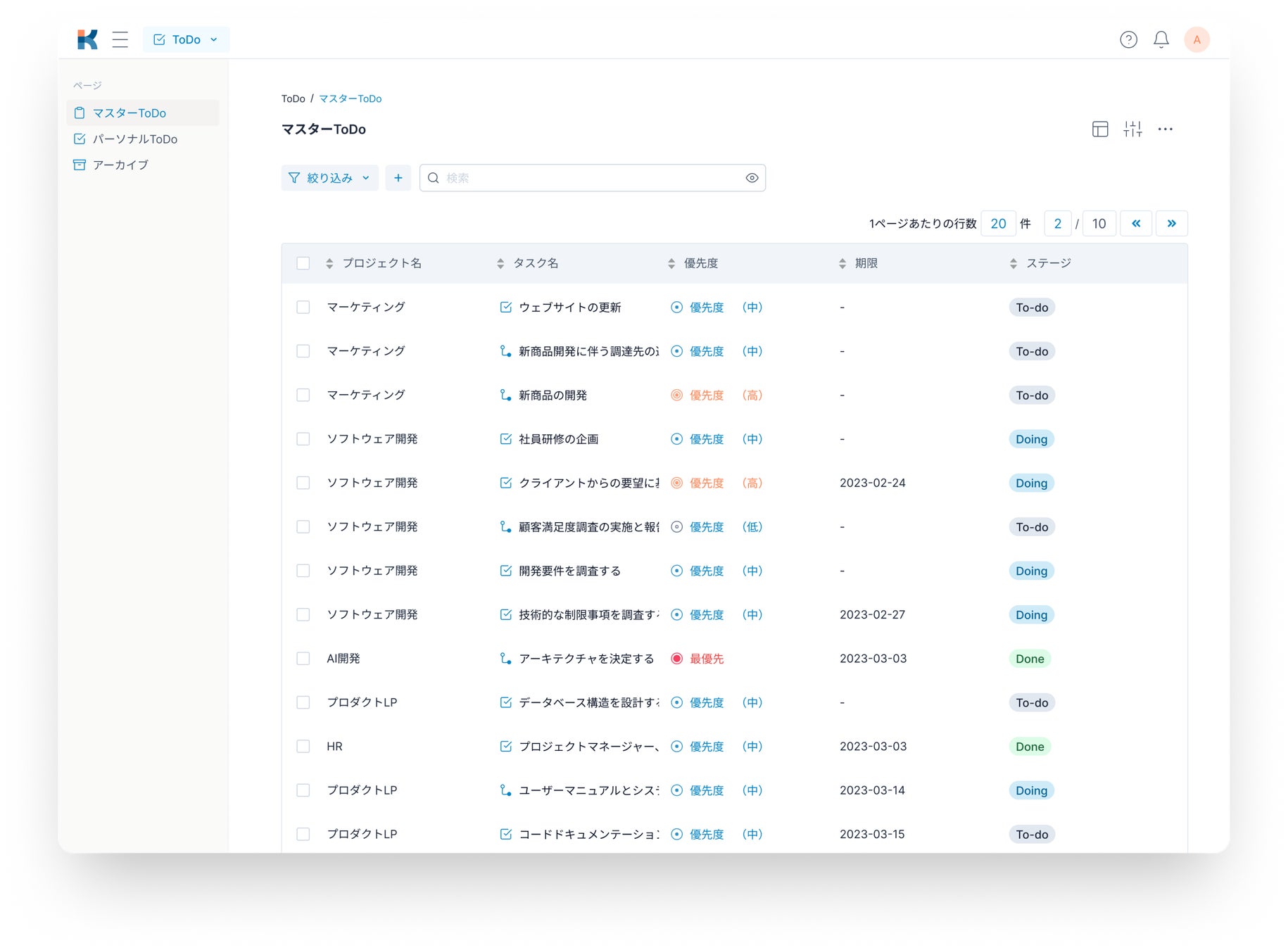Open パーソナルToDo page in sidebar

134,139
